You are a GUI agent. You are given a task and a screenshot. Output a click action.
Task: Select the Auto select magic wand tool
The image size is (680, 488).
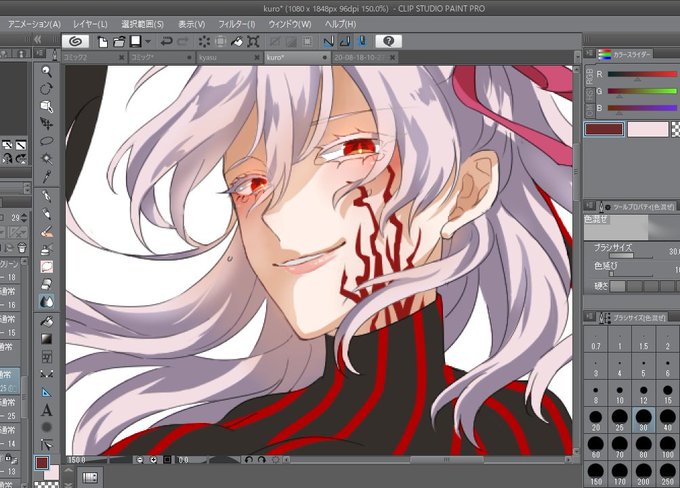click(46, 158)
